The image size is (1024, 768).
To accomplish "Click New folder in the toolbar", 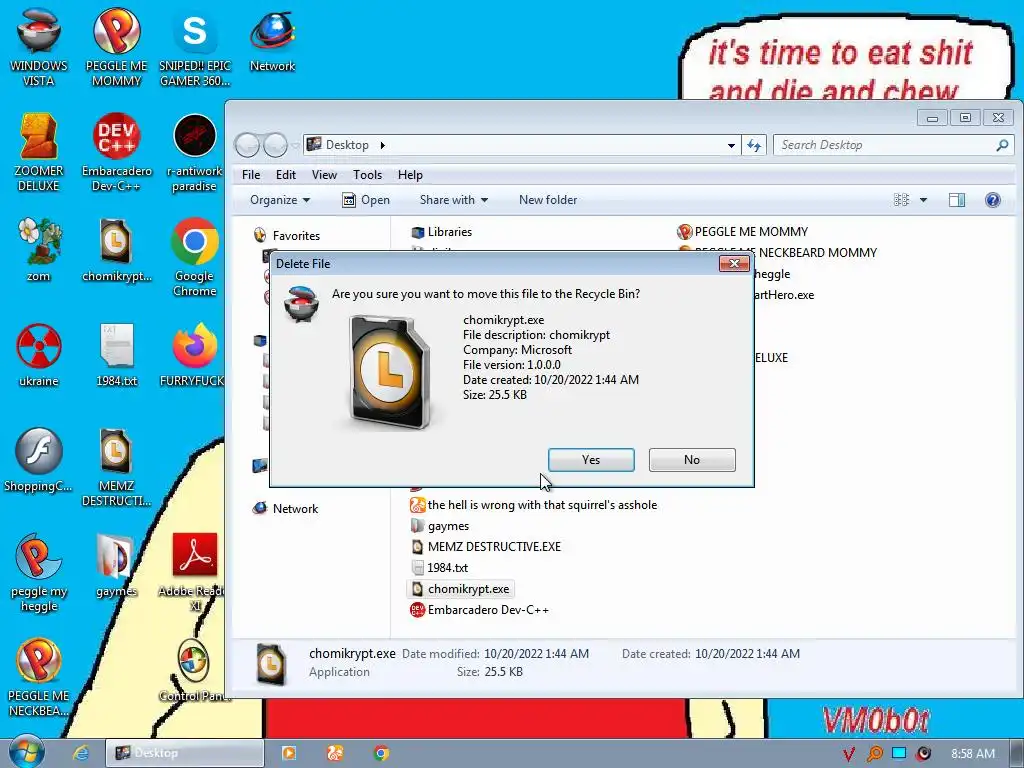I will click(548, 200).
